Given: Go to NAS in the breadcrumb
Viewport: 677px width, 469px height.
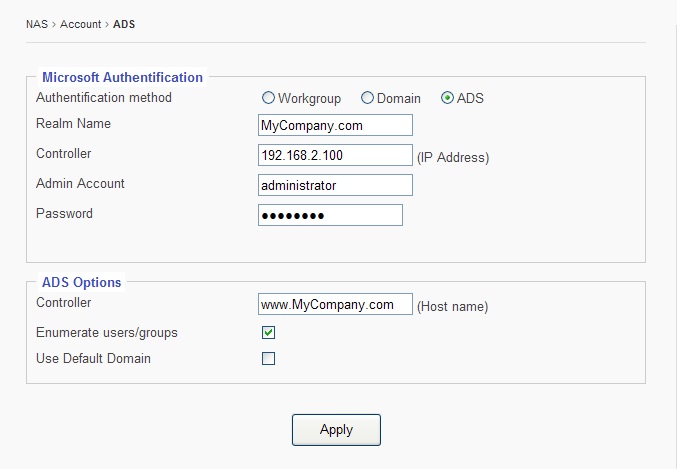Looking at the screenshot, I should 37,24.
